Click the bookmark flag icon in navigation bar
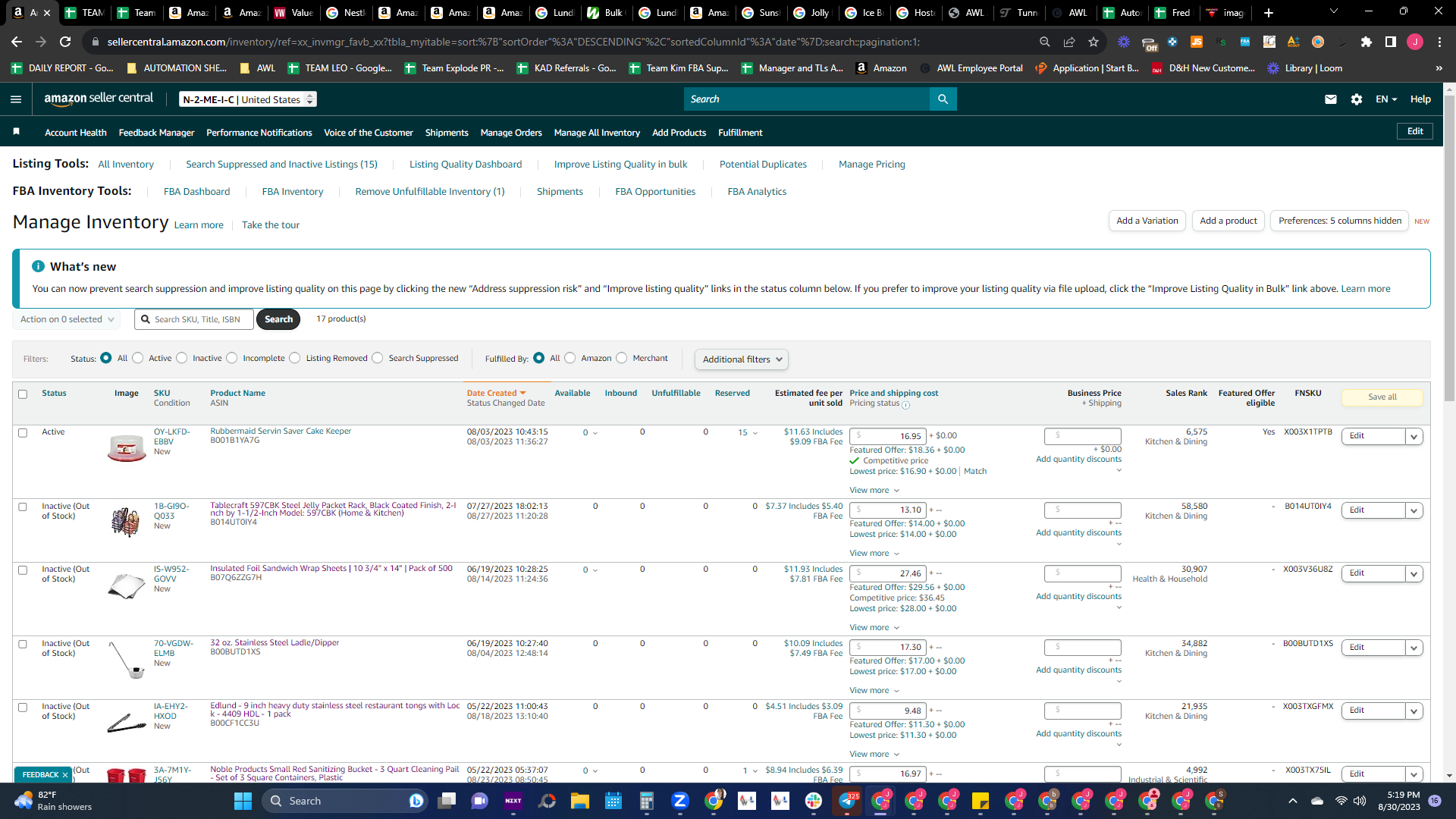The height and width of the screenshot is (819, 1456). click(17, 132)
